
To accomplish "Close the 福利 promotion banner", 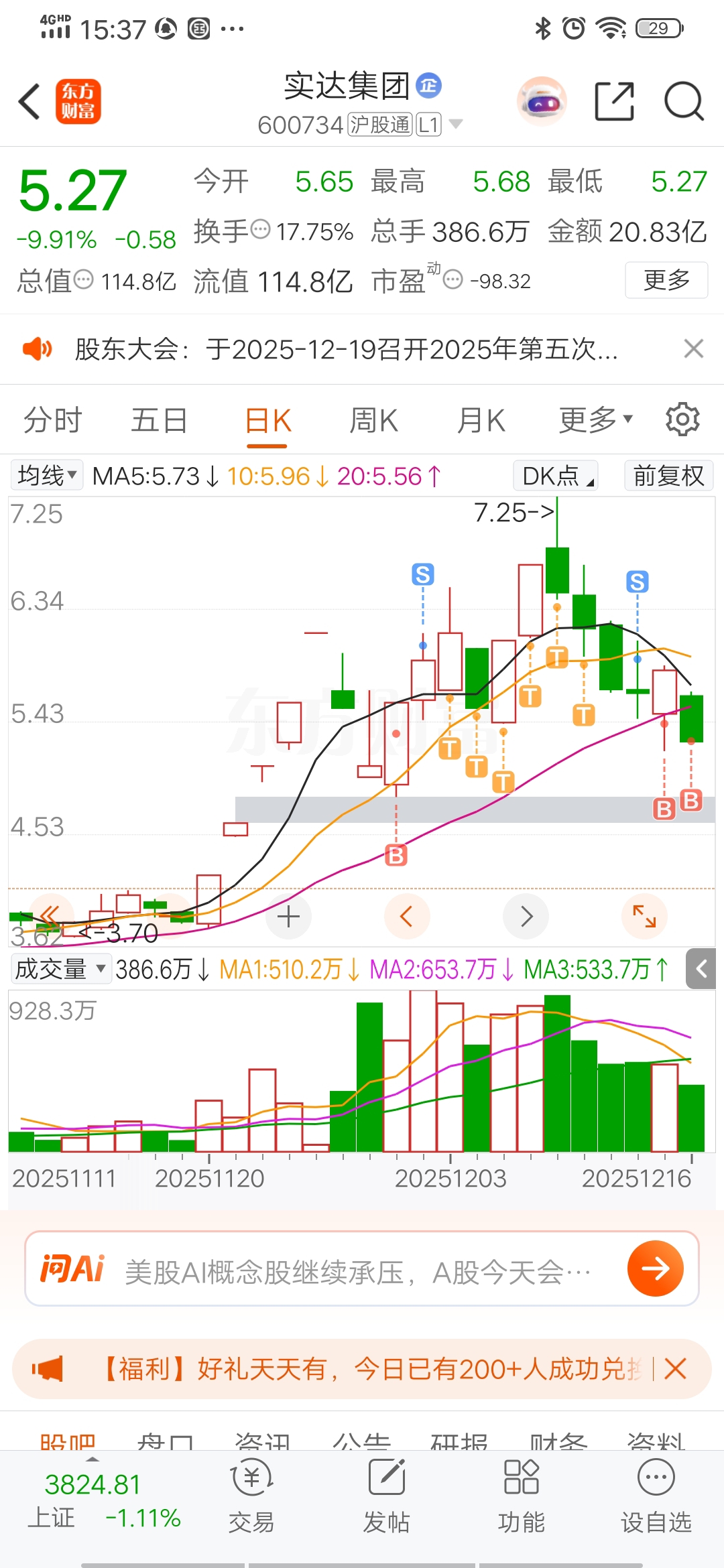I will [x=675, y=1368].
